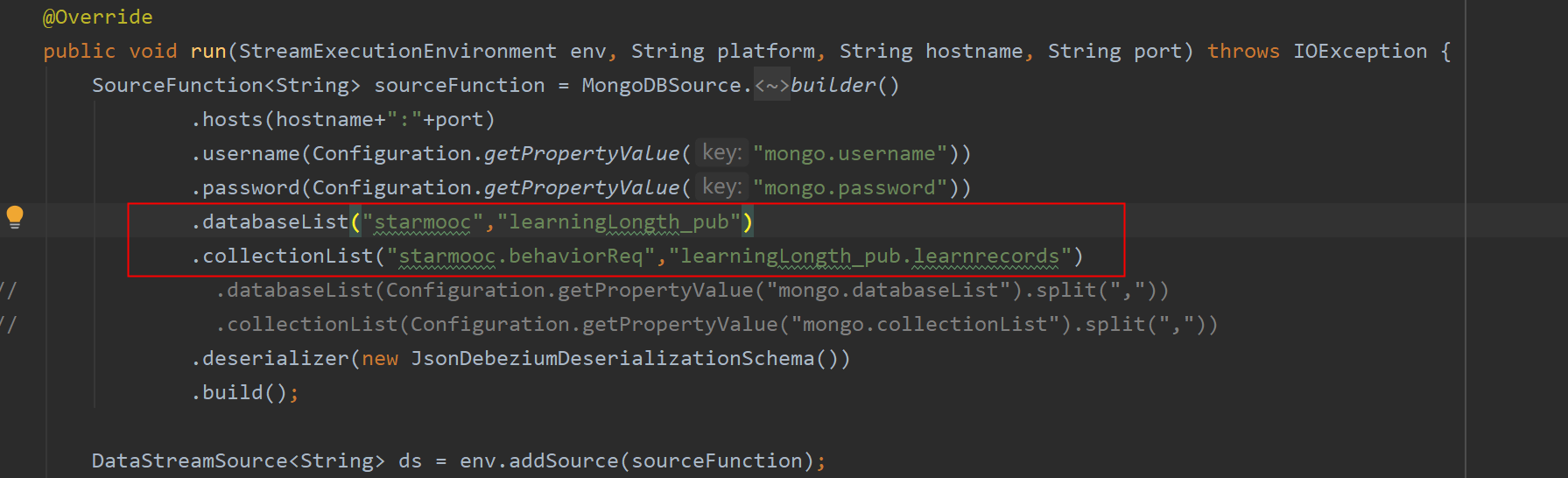The height and width of the screenshot is (478, 1568).
Task: Place cursor on the run method name
Action: tap(208, 51)
